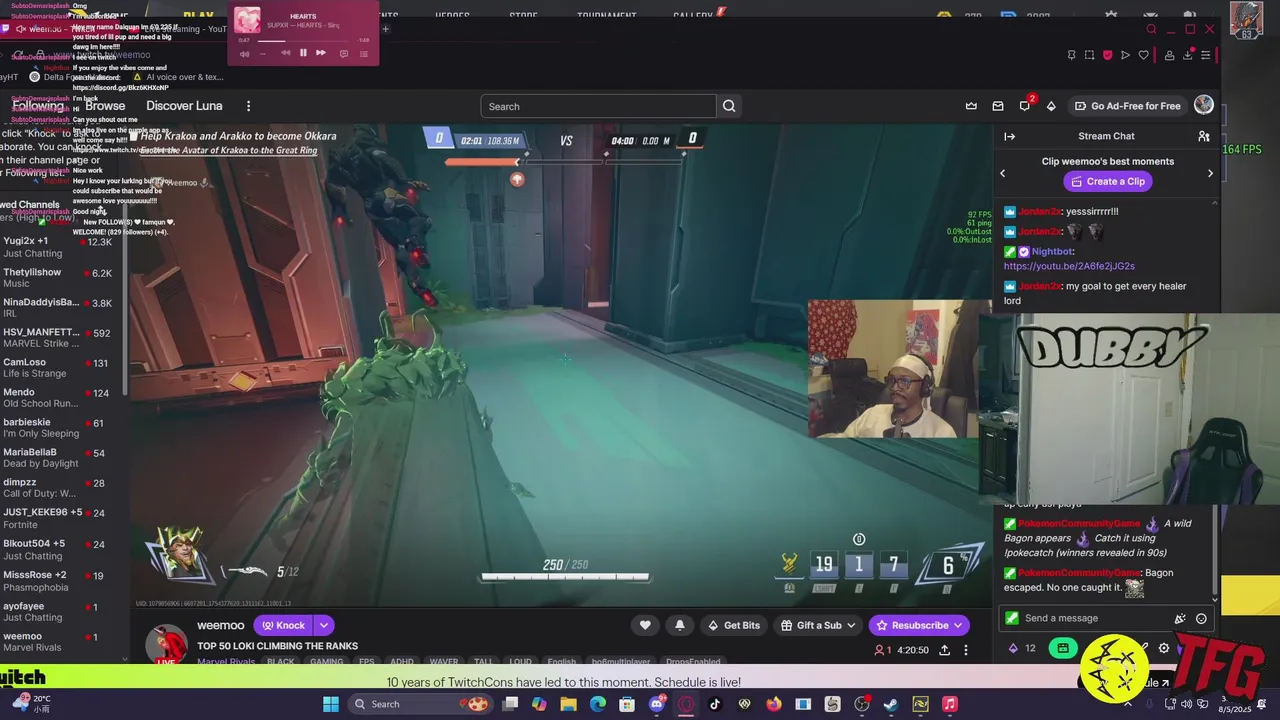Open Discord from the taskbar

pyautogui.click(x=657, y=704)
